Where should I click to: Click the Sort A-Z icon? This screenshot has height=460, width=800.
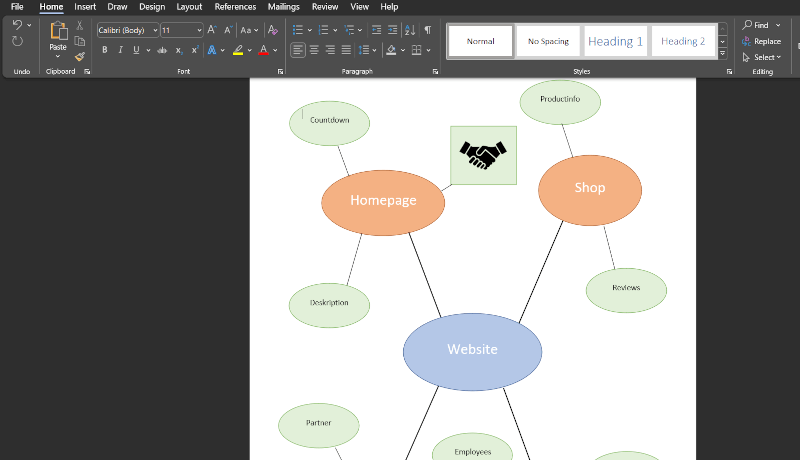[x=410, y=30]
